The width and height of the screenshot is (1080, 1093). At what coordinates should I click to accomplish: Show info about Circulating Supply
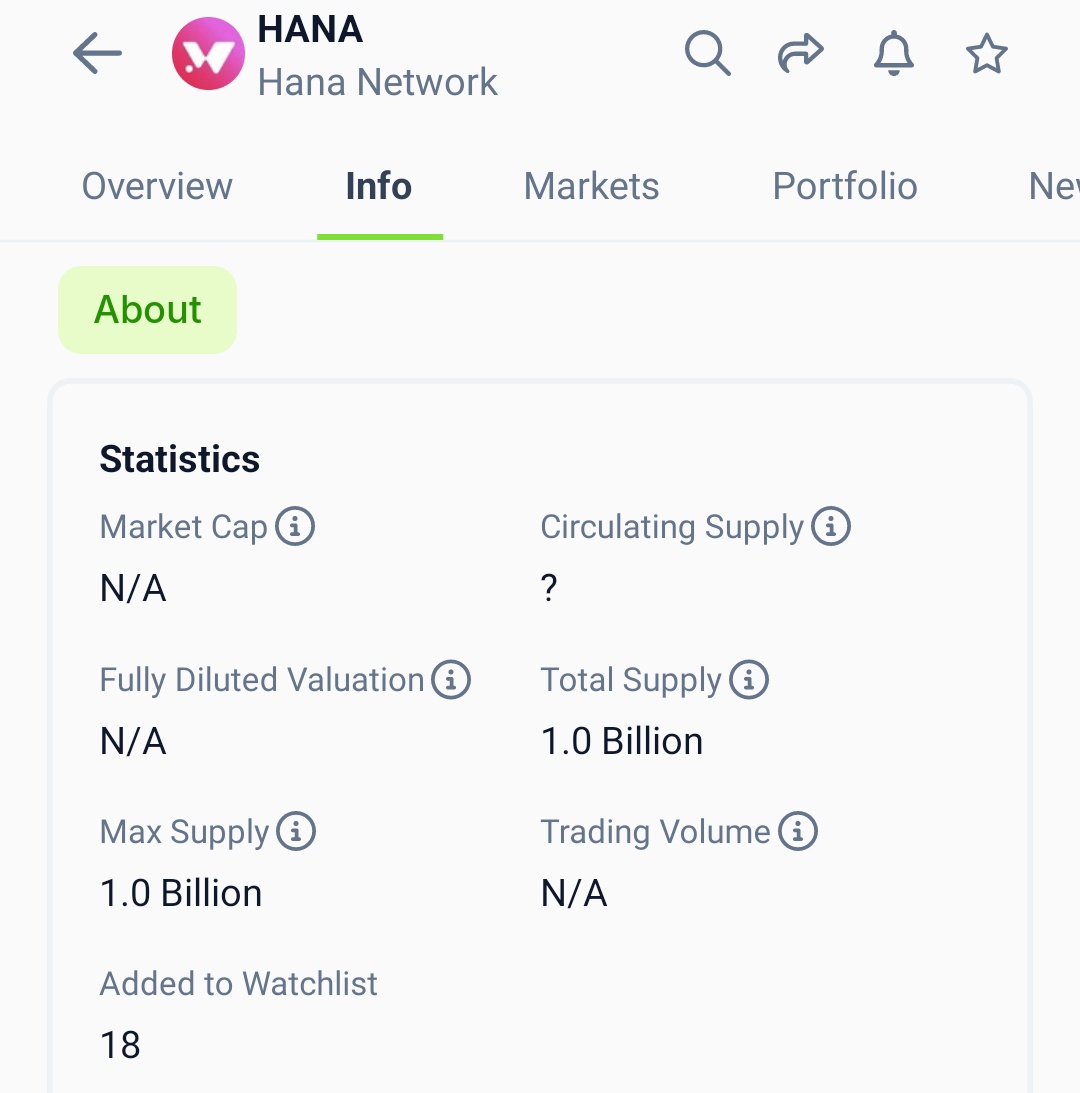[x=830, y=526]
